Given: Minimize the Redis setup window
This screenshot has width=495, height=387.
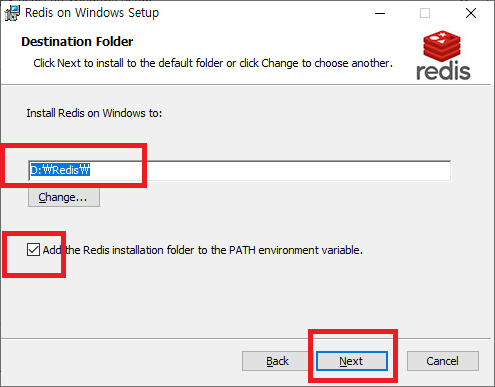Looking at the screenshot, I should coord(380,13).
